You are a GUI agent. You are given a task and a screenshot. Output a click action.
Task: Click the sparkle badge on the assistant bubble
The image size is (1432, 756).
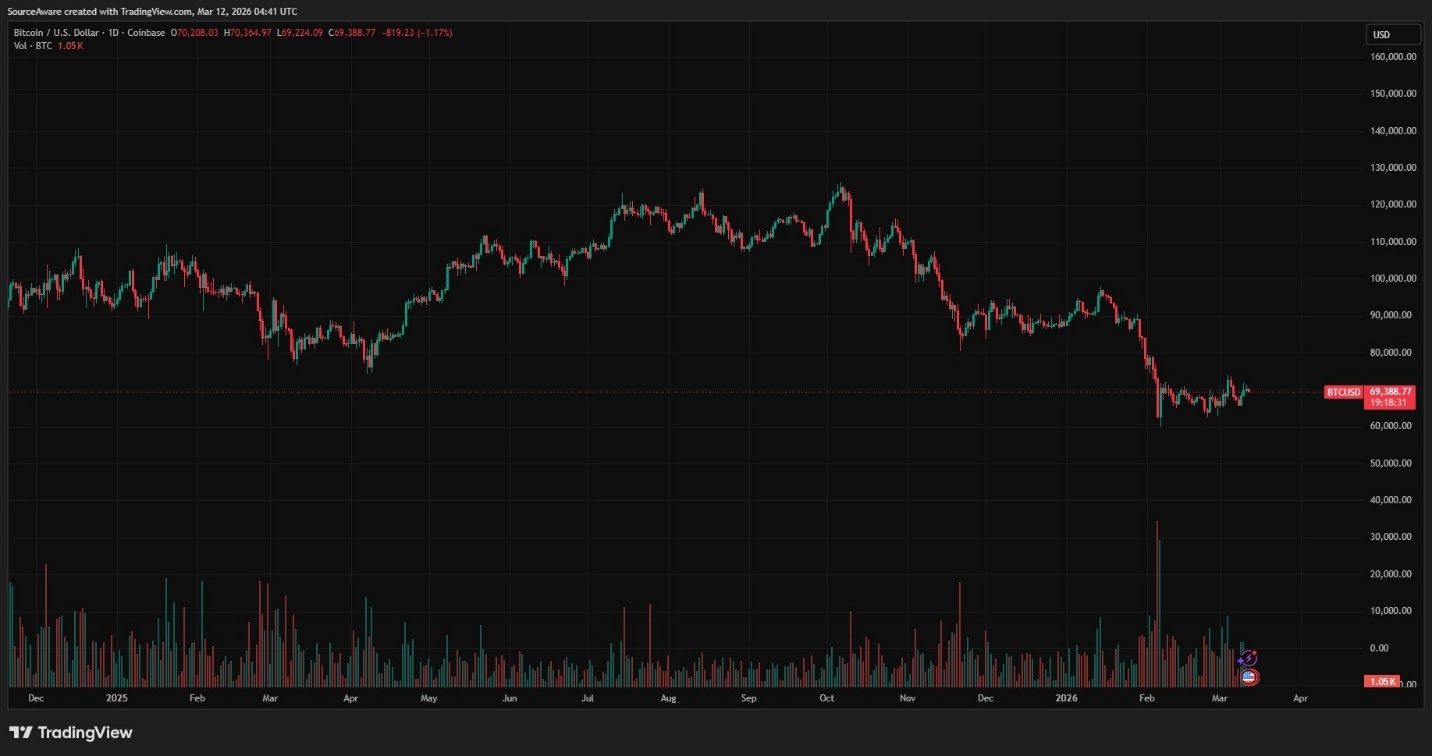(x=1241, y=660)
